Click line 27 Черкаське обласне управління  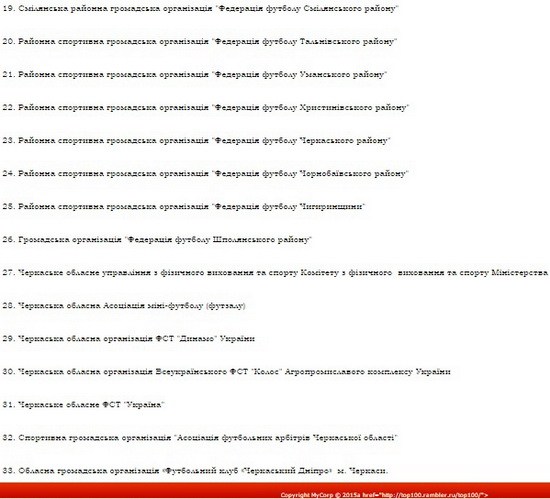[275, 273]
